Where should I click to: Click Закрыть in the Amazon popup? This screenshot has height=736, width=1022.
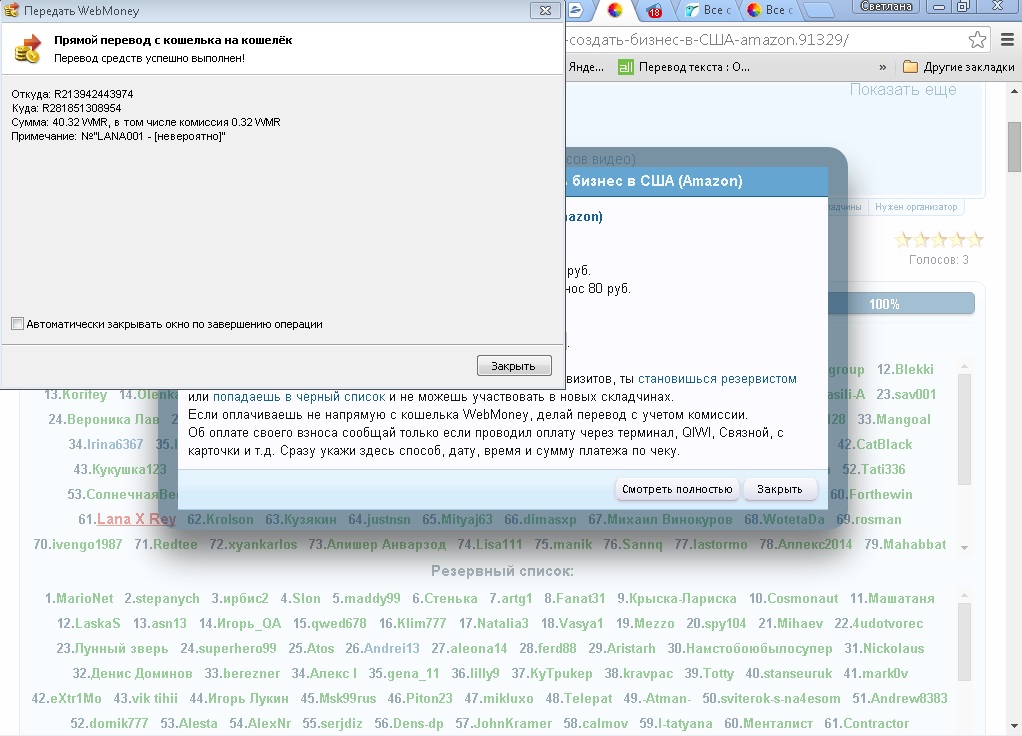point(780,489)
